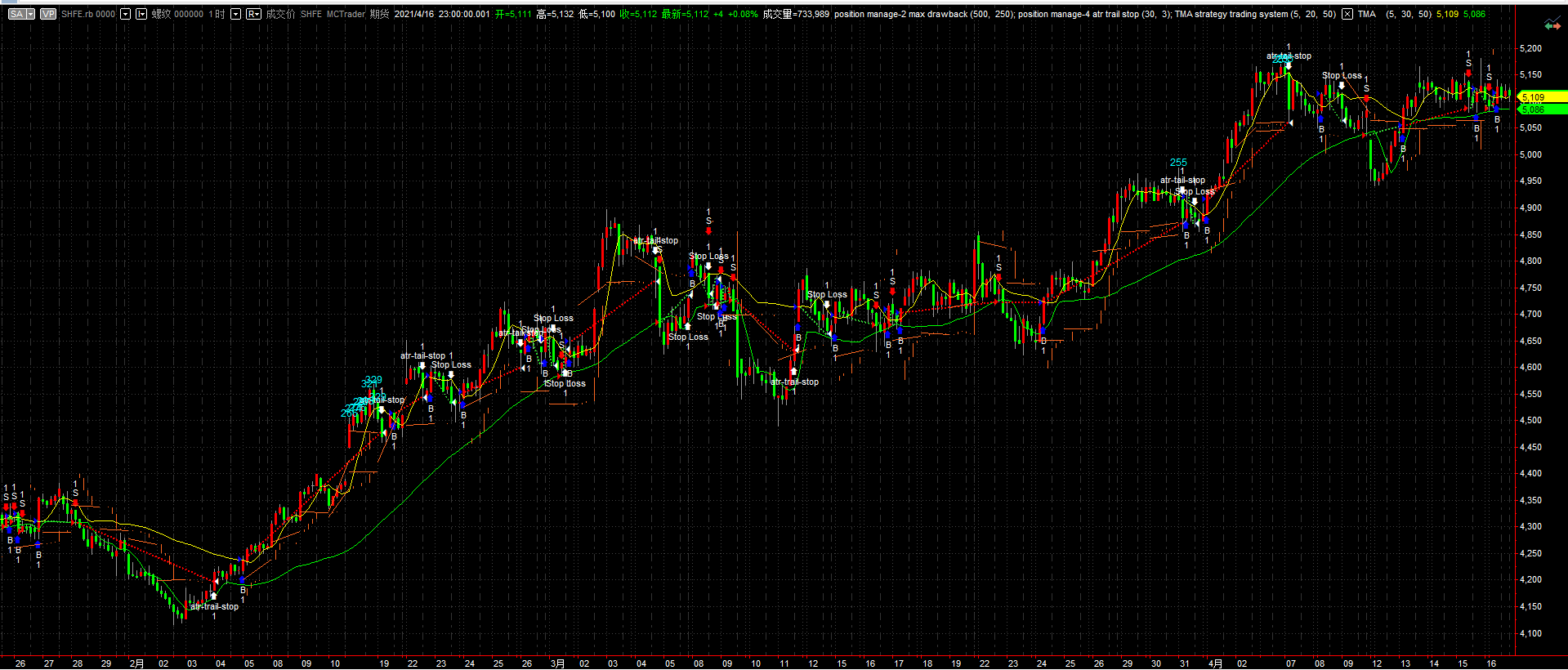The image size is (1568, 670).
Task: Click the yellow 5,109 TMA value in status line
Action: (x=1447, y=14)
